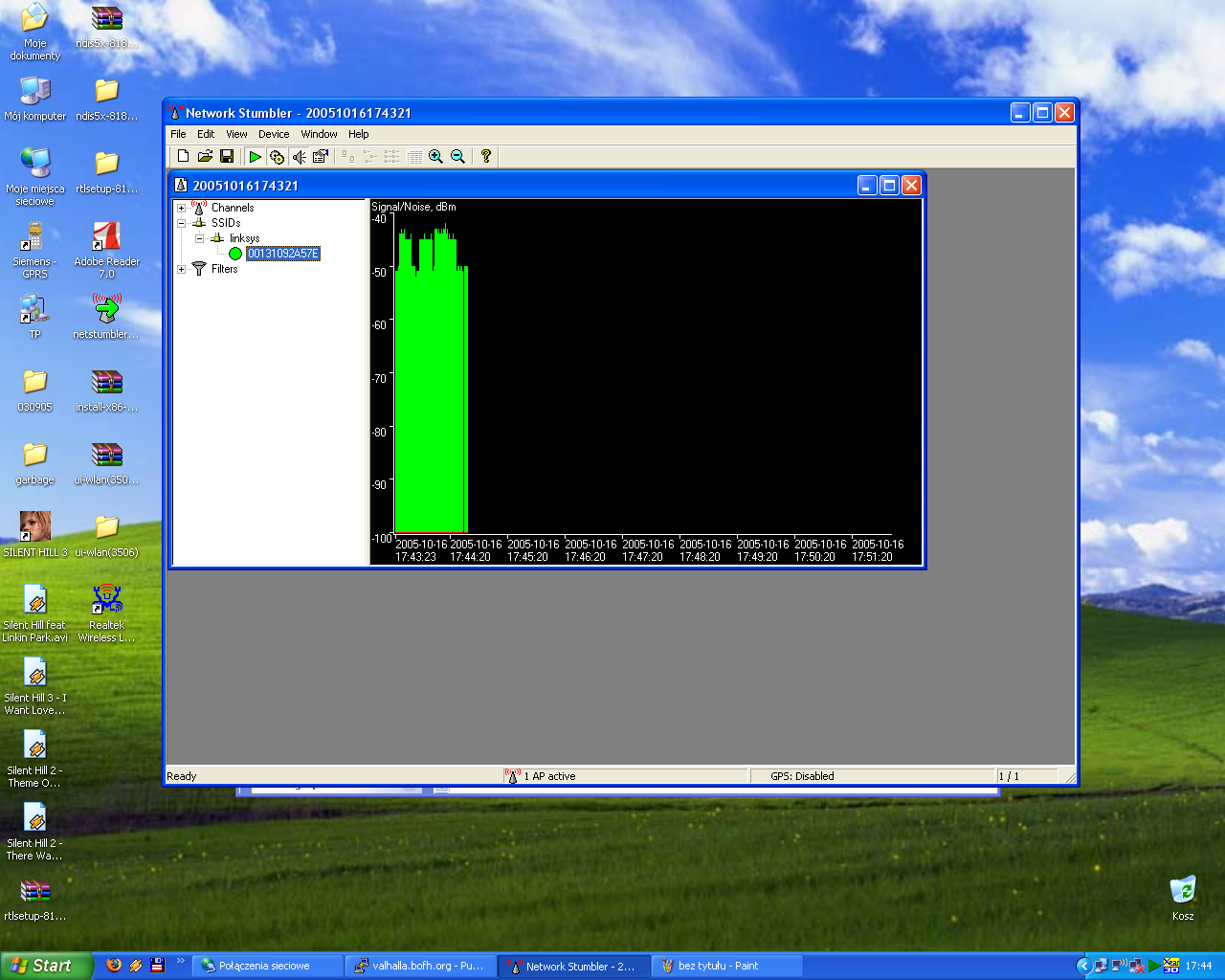Click the Zoom Out magnifier icon
Viewport: 1225px width, 980px height.
click(458, 156)
